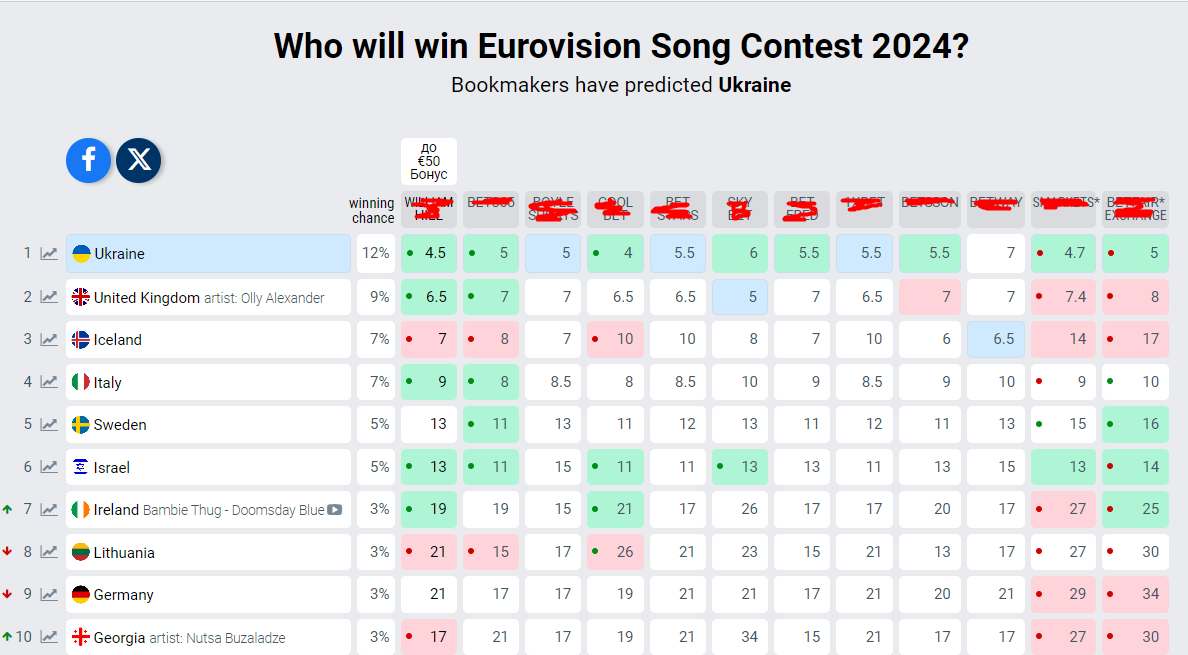Screen dimensions: 1188x655
Task: Click Ukraine's 12% winning chance cell
Action: (376, 254)
